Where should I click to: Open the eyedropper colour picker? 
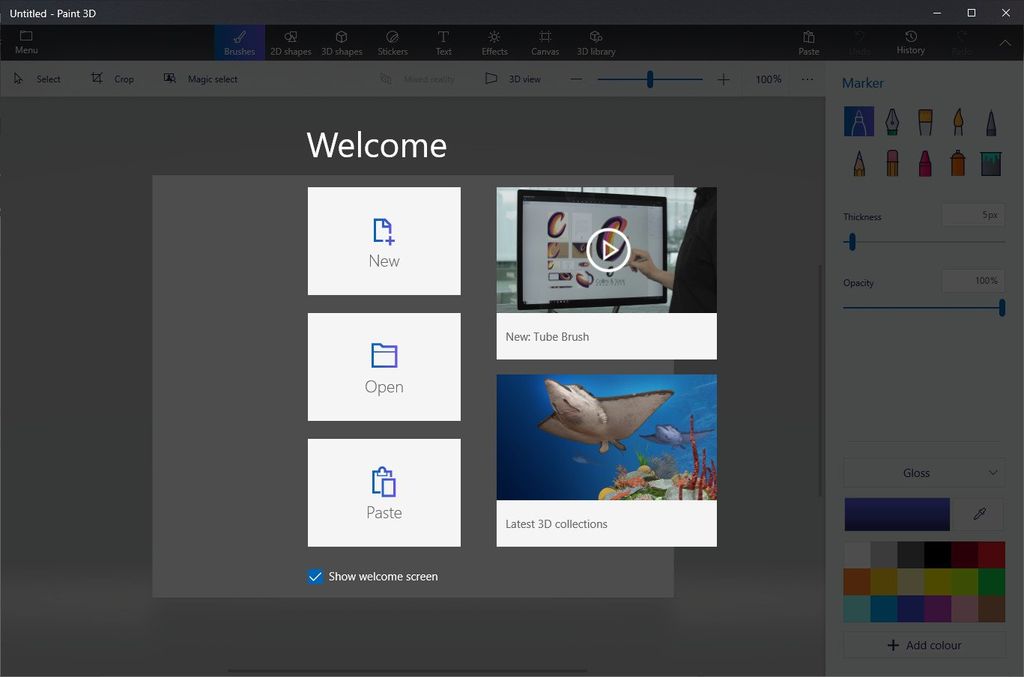[978, 514]
